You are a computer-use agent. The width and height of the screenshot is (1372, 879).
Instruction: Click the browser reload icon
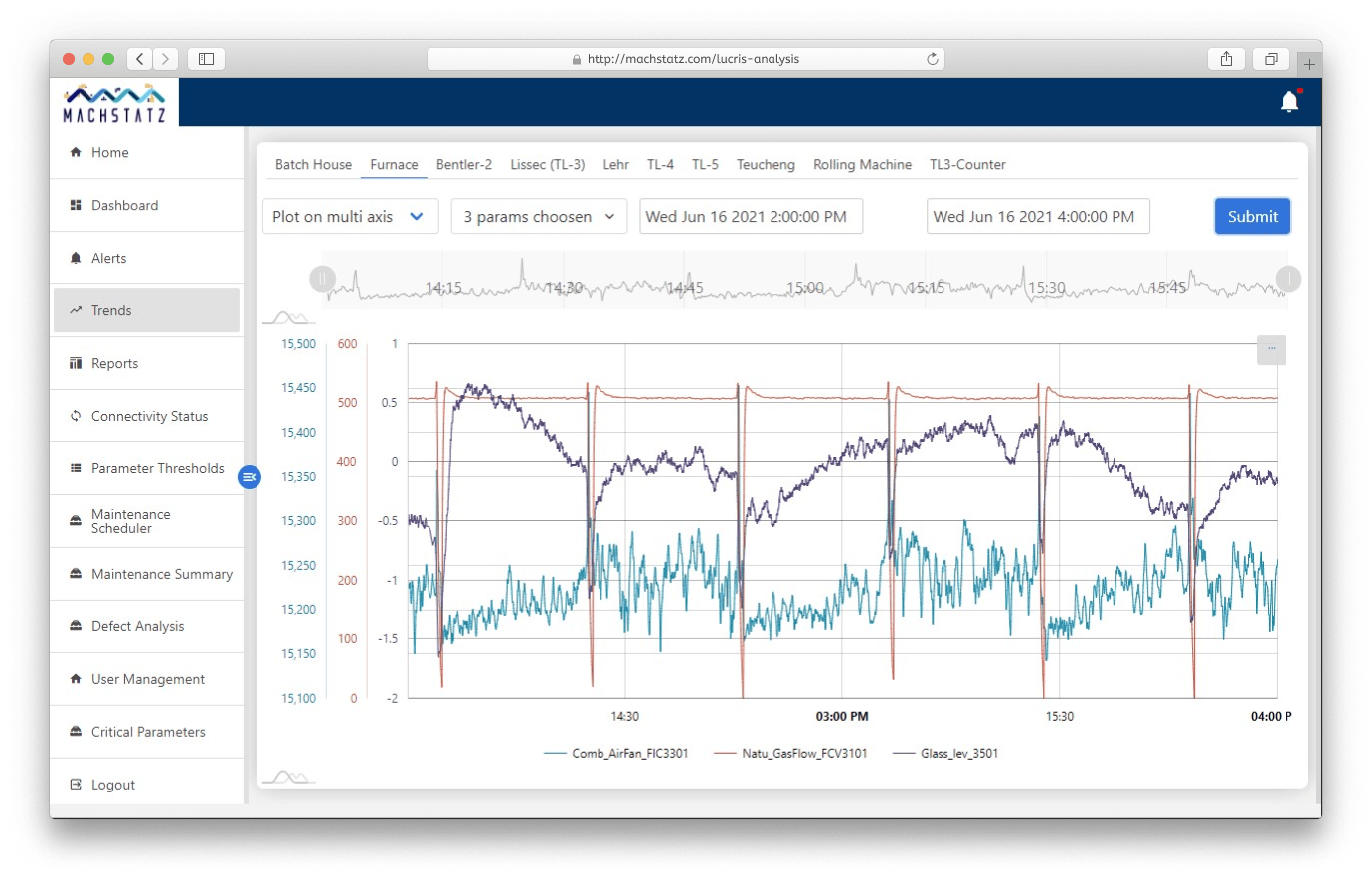coord(932,59)
